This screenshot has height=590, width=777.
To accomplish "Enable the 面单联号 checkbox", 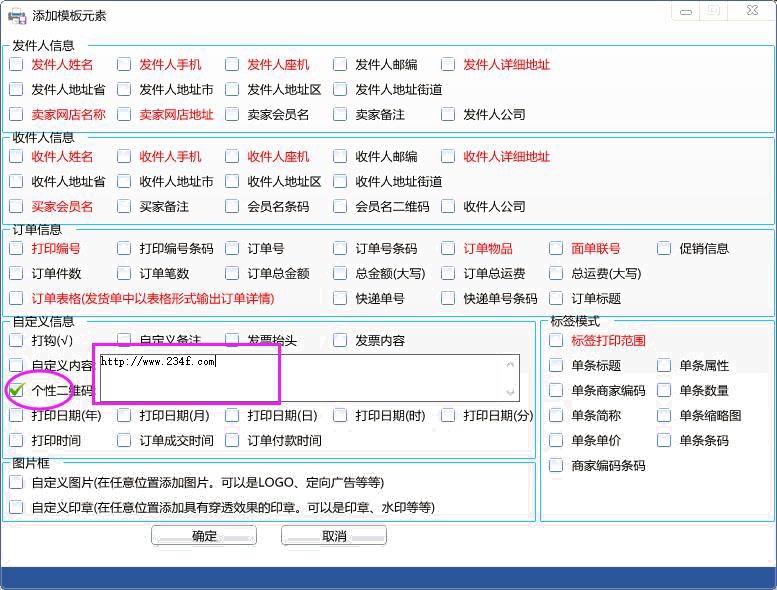I will pos(557,249).
